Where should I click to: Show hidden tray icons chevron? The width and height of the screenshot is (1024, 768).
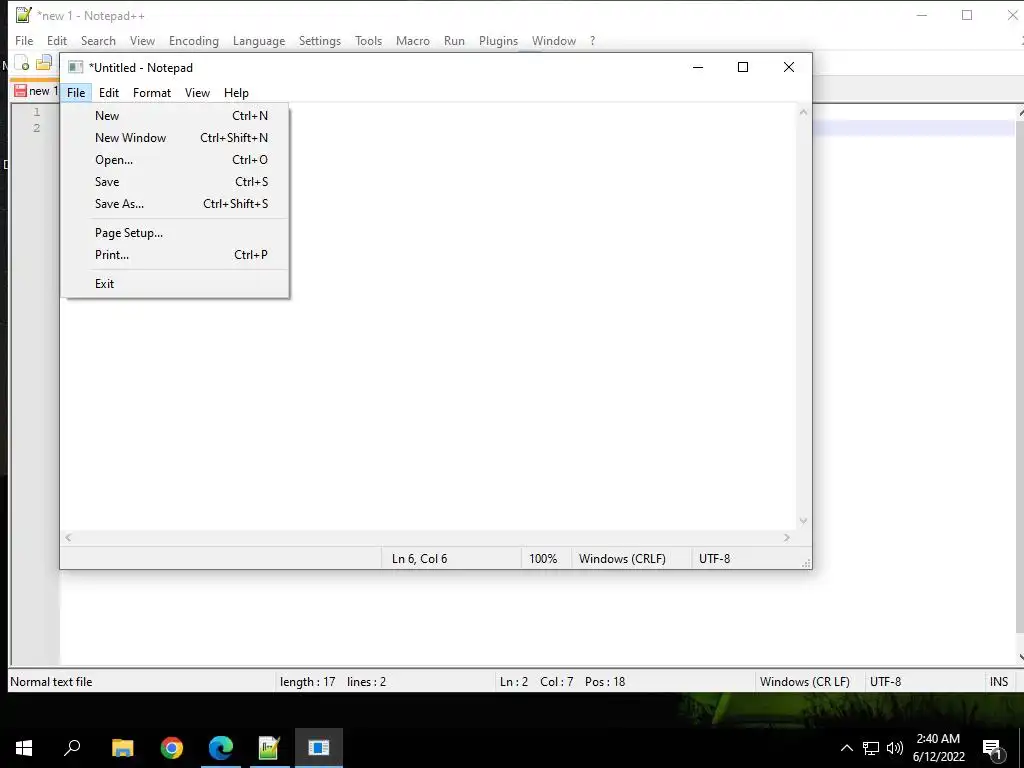coord(846,748)
